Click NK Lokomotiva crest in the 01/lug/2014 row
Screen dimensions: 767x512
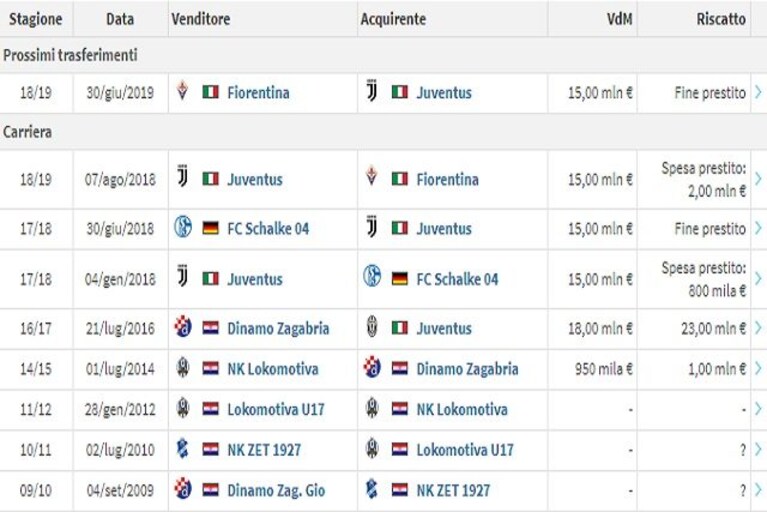pos(183,367)
